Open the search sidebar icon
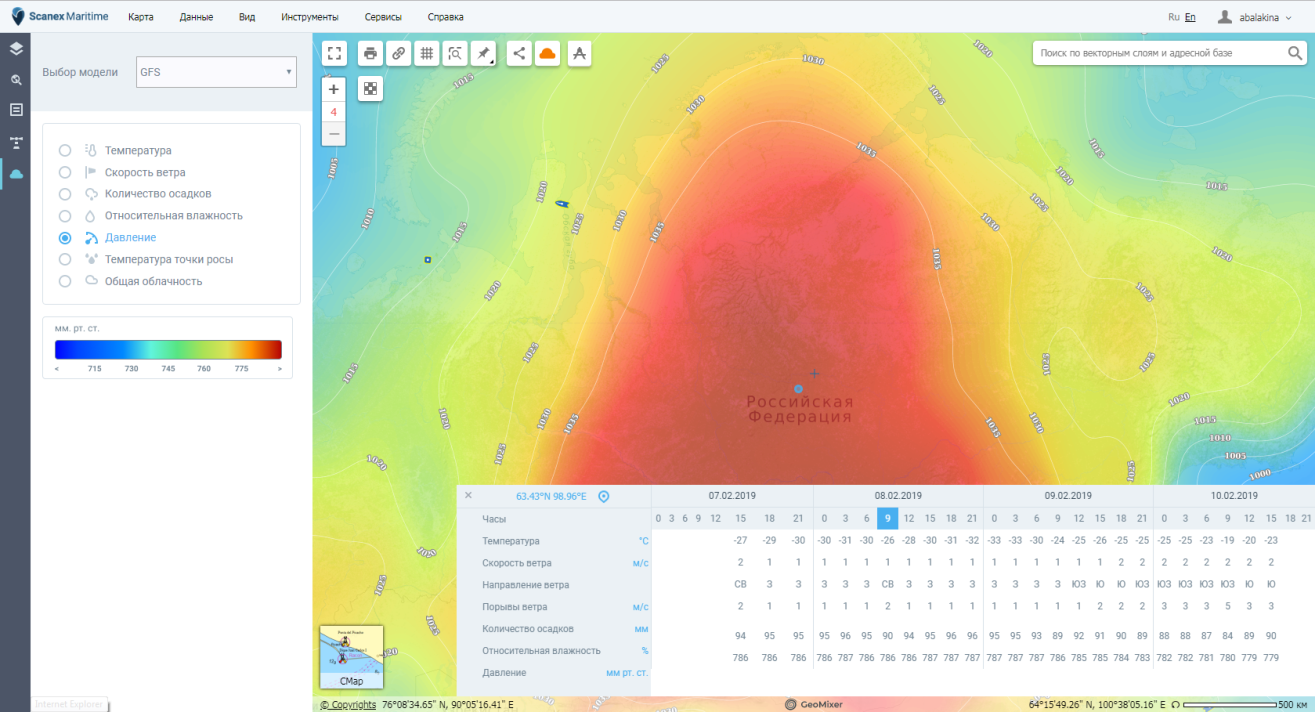 (x=15, y=79)
